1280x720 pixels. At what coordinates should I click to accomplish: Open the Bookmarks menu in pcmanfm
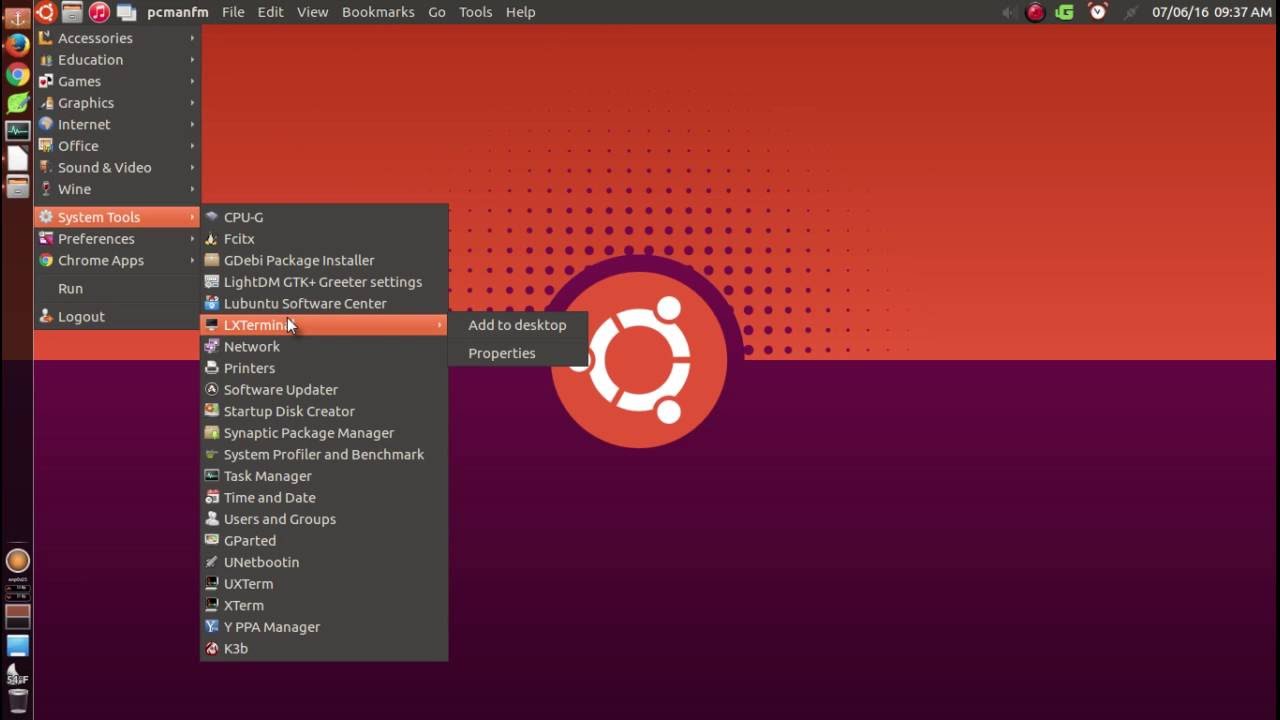click(x=378, y=11)
